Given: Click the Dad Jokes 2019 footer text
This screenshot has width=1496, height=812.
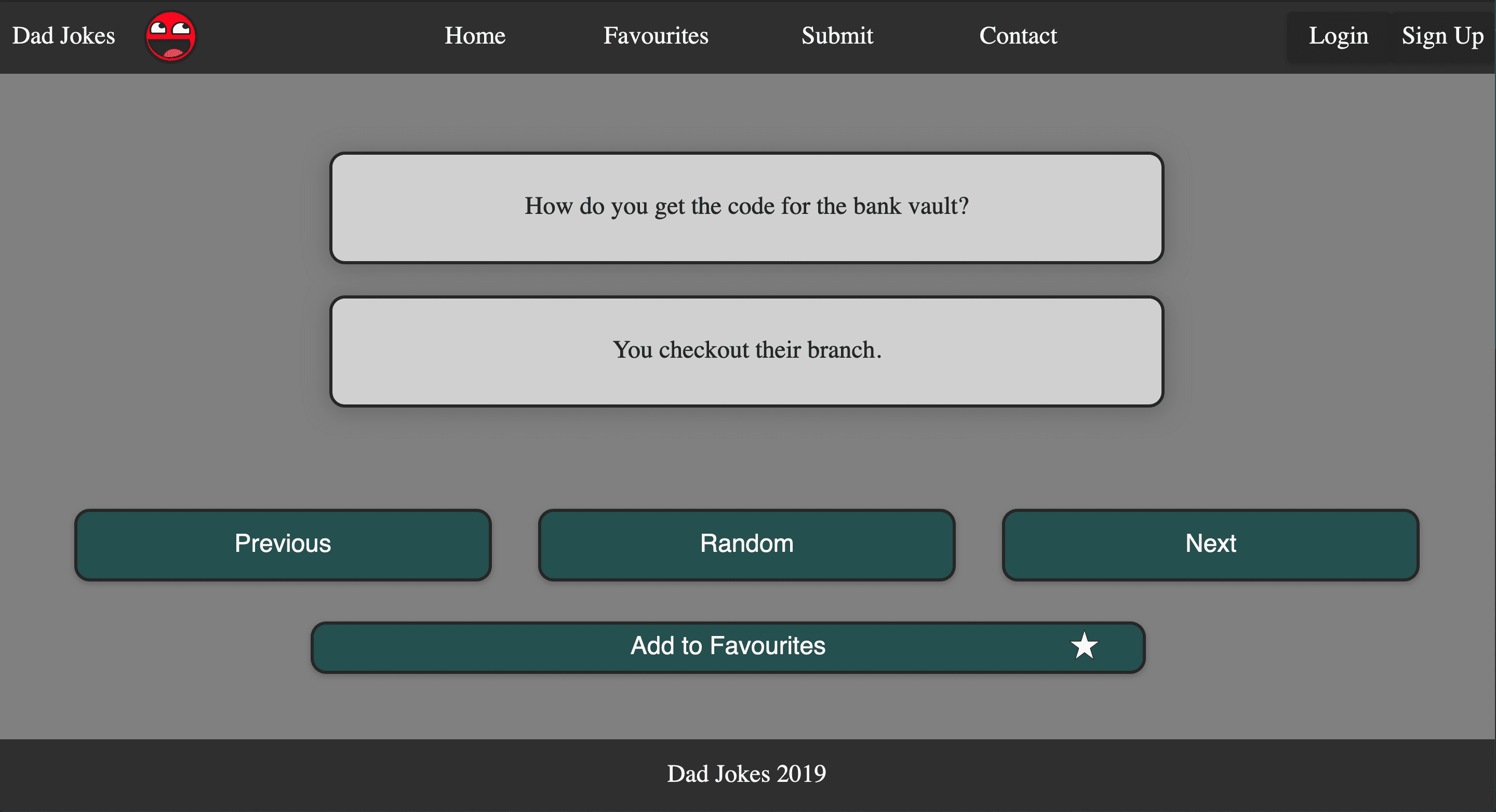Looking at the screenshot, I should [746, 774].
